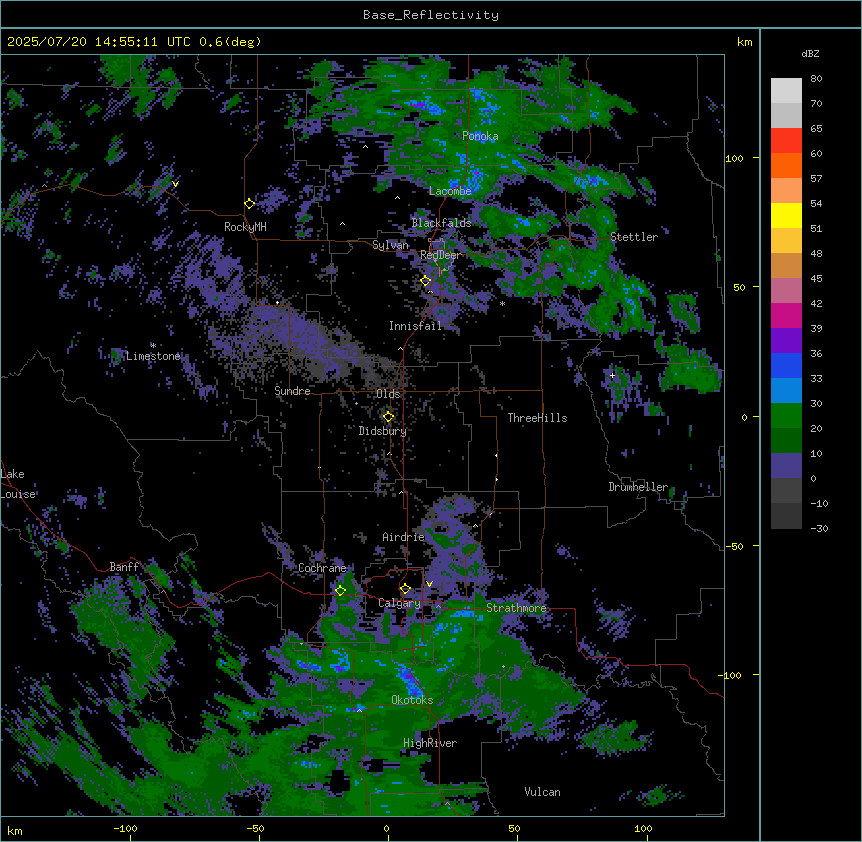Click the Sundre label
The height and width of the screenshot is (842, 862).
pyautogui.click(x=292, y=391)
